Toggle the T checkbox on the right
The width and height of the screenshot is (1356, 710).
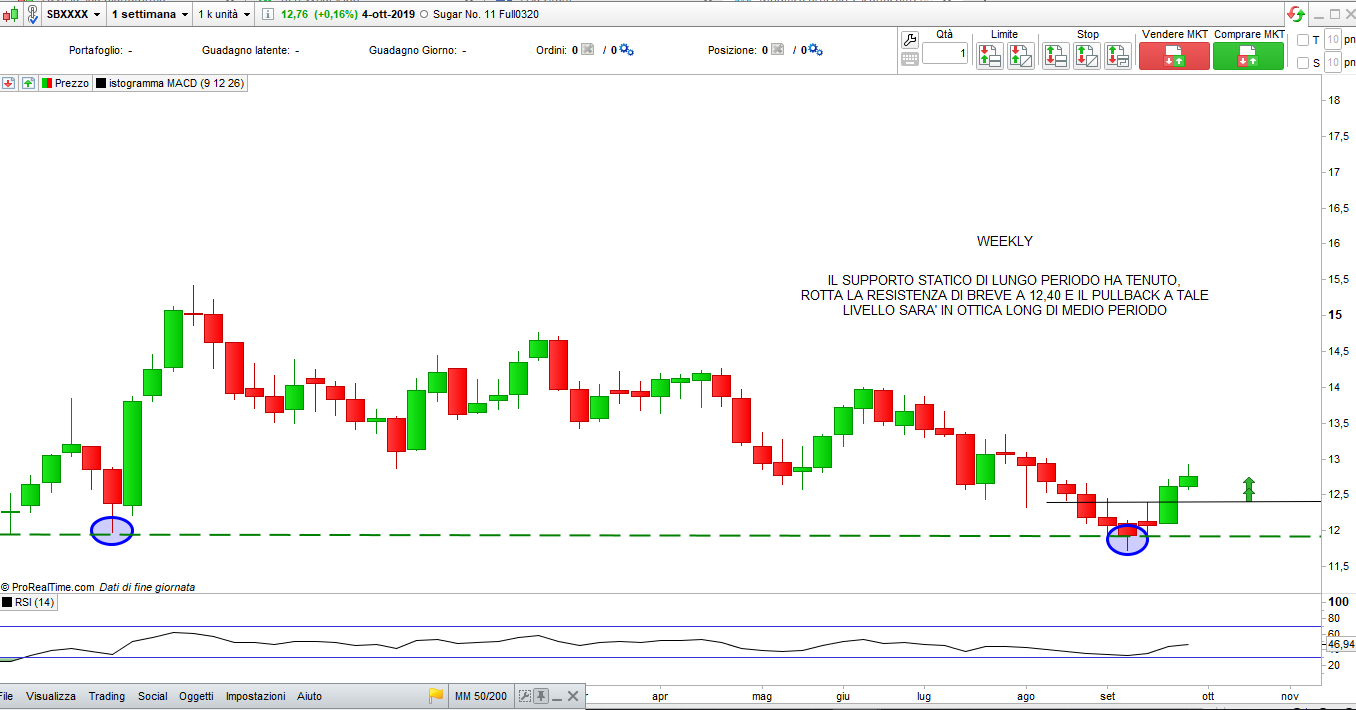point(1303,40)
